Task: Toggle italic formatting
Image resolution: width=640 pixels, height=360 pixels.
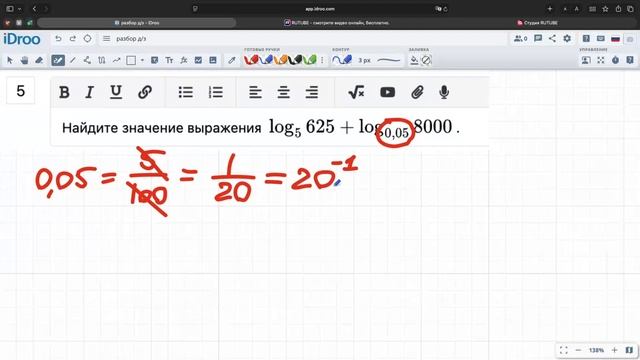Action: (89, 92)
